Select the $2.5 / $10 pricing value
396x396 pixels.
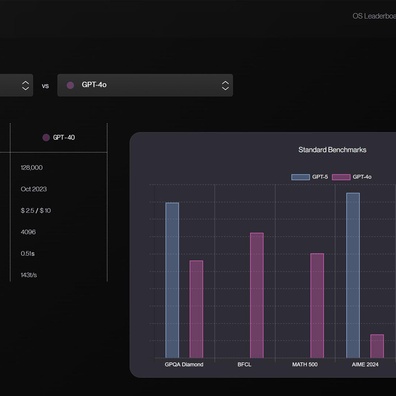[36, 211]
